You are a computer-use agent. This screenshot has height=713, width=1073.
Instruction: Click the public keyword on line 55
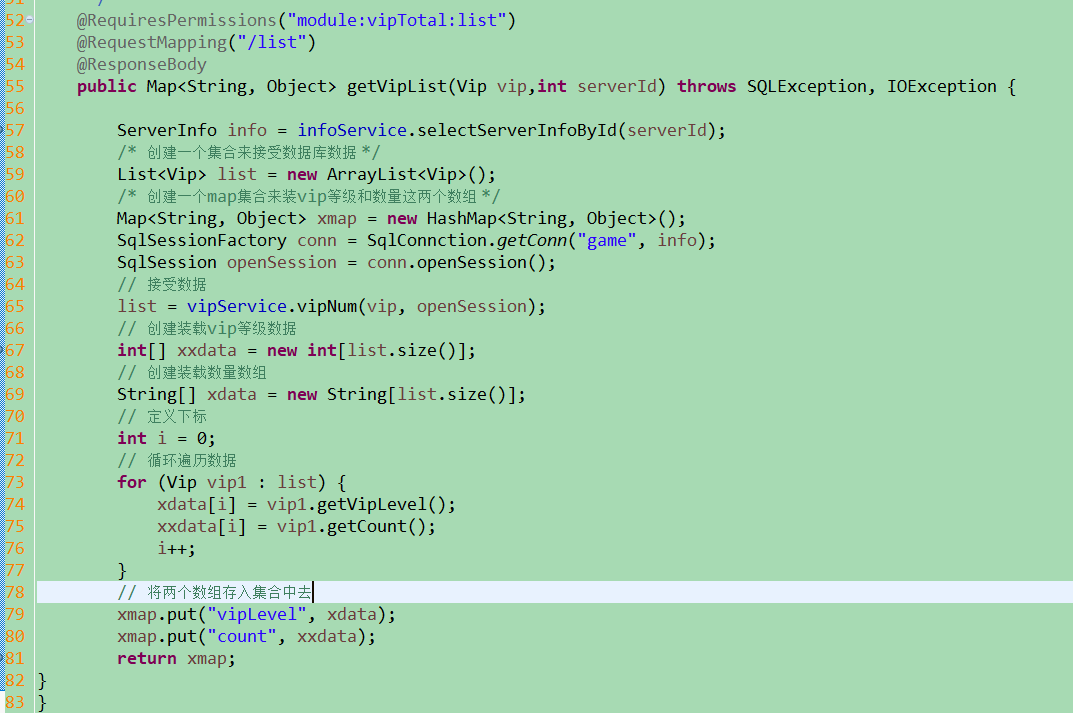(x=107, y=86)
